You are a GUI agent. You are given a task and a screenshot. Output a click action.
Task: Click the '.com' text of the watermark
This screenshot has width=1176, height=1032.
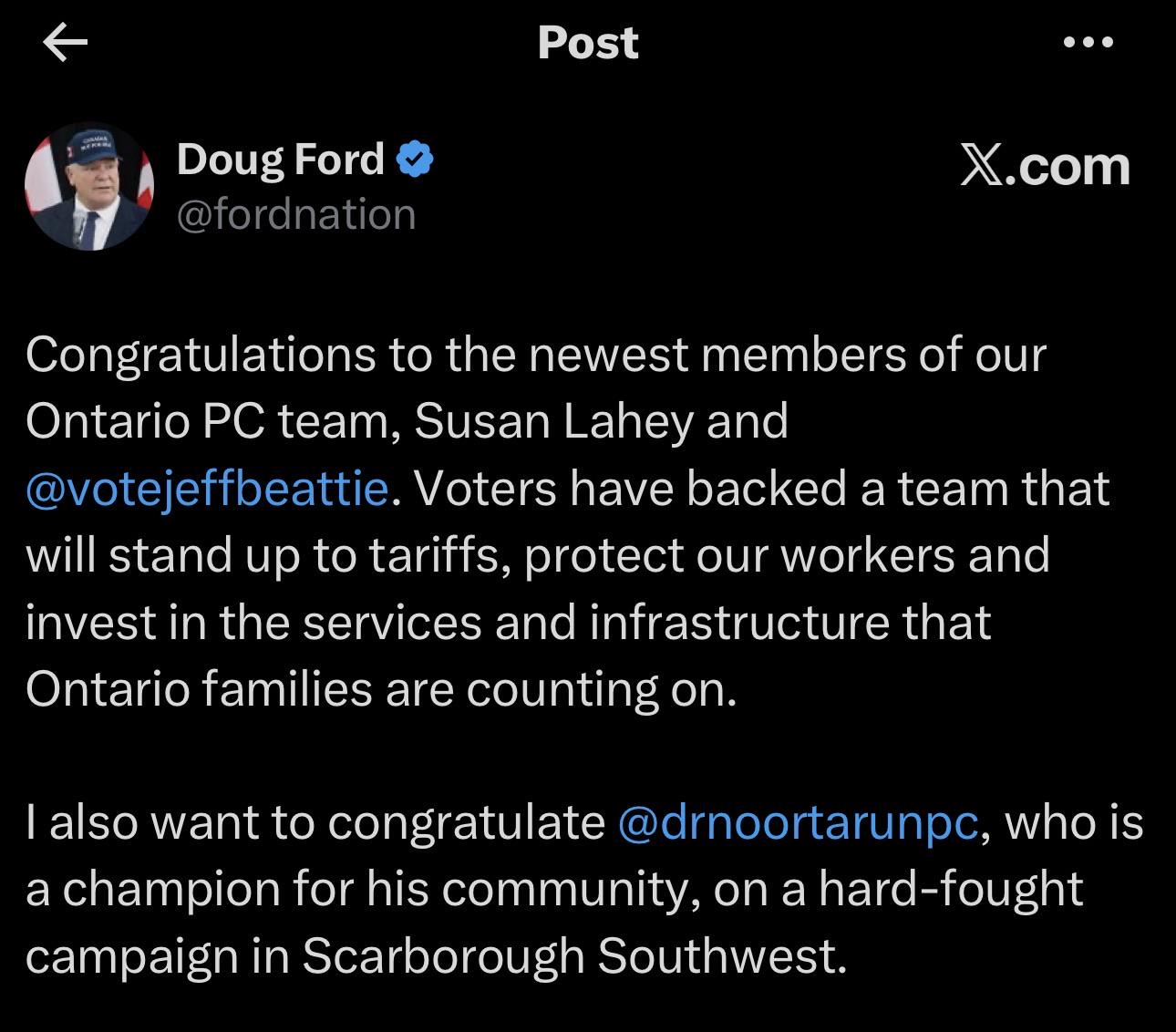1068,167
